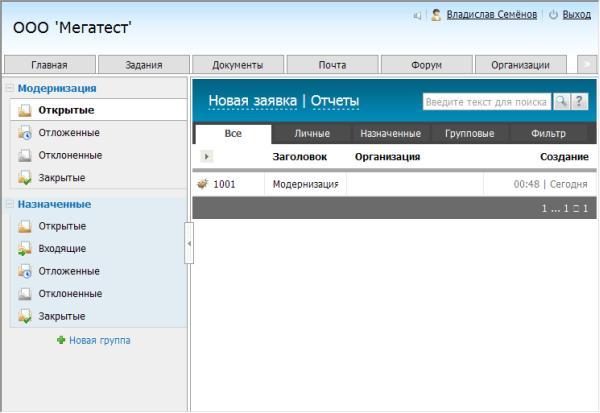The width and height of the screenshot is (600, 413).
Task: Click clock folder icon of Отложенные under Назначенные
Action: (x=25, y=271)
